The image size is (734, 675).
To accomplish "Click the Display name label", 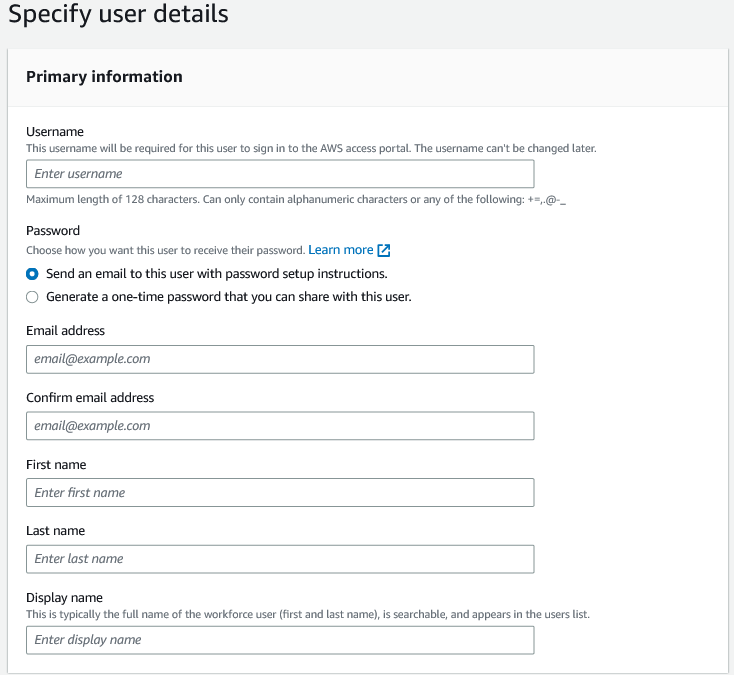I will pos(64,597).
